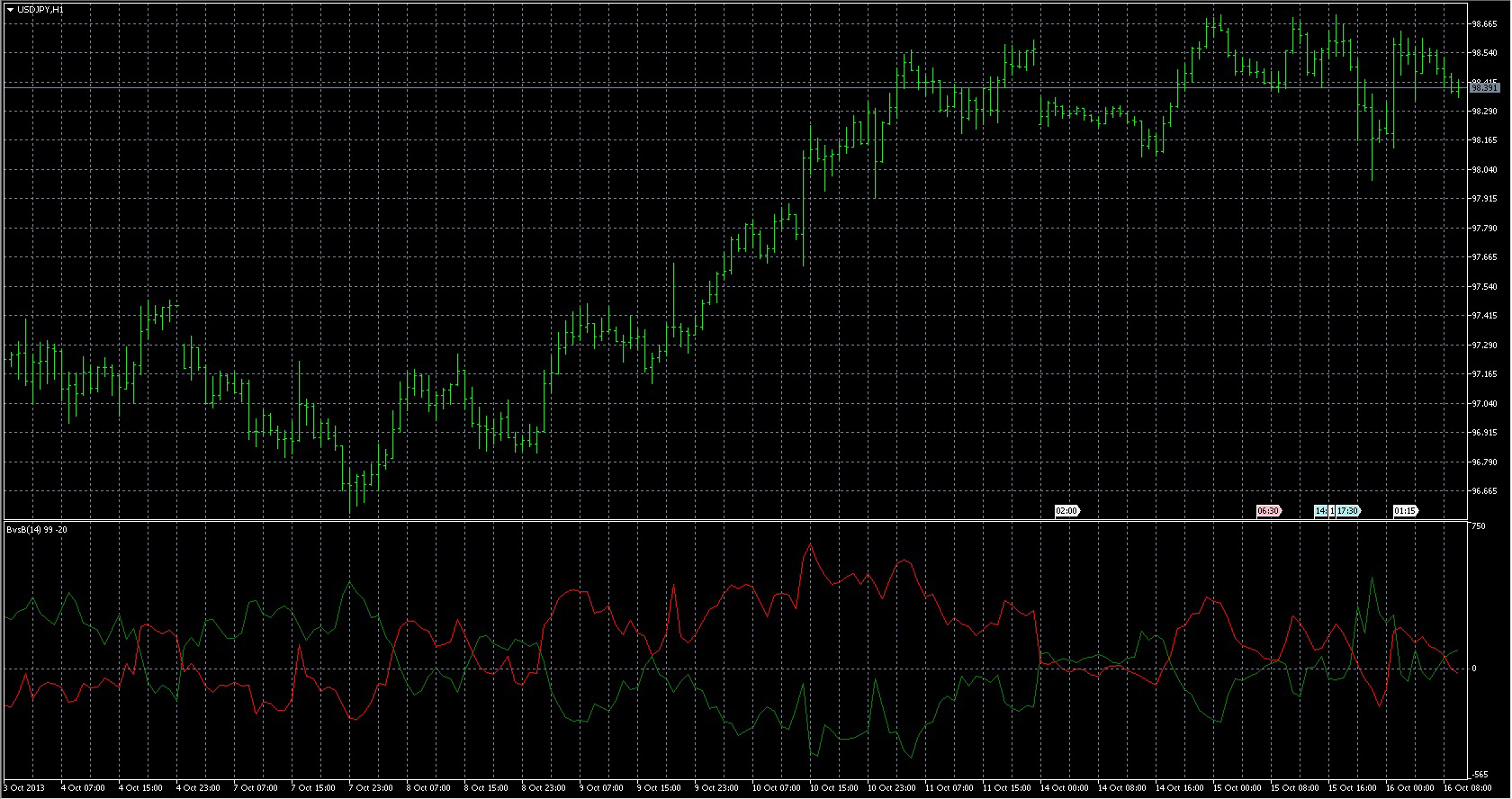Click the 750 indicator scale label
Viewport: 1512px width, 799px height.
tap(1479, 526)
